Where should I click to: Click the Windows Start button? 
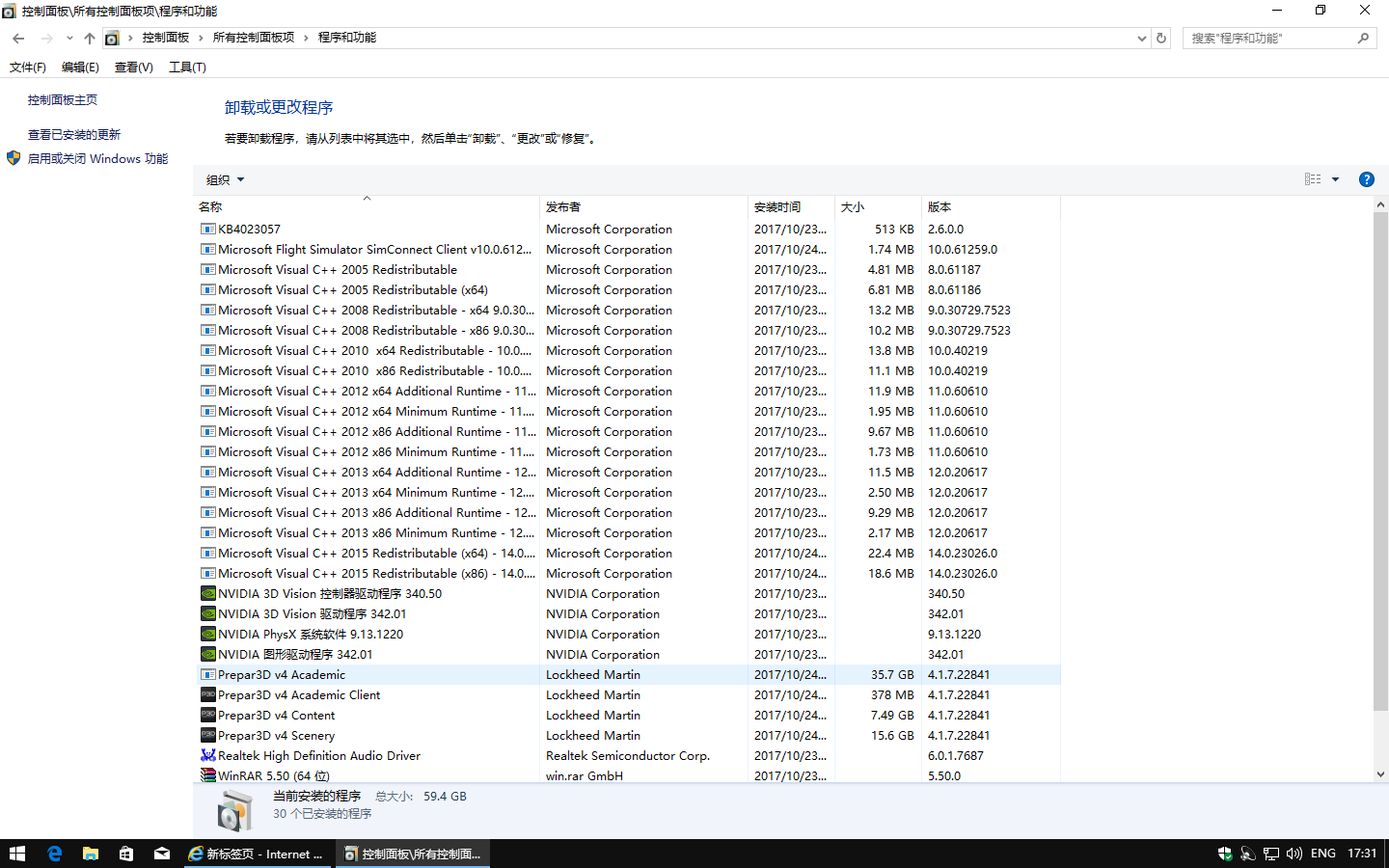point(17,854)
